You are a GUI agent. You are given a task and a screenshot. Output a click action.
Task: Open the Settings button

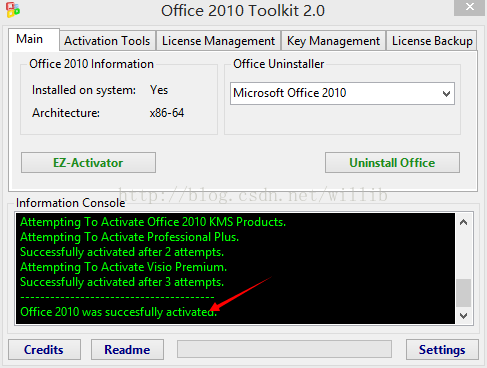442,350
